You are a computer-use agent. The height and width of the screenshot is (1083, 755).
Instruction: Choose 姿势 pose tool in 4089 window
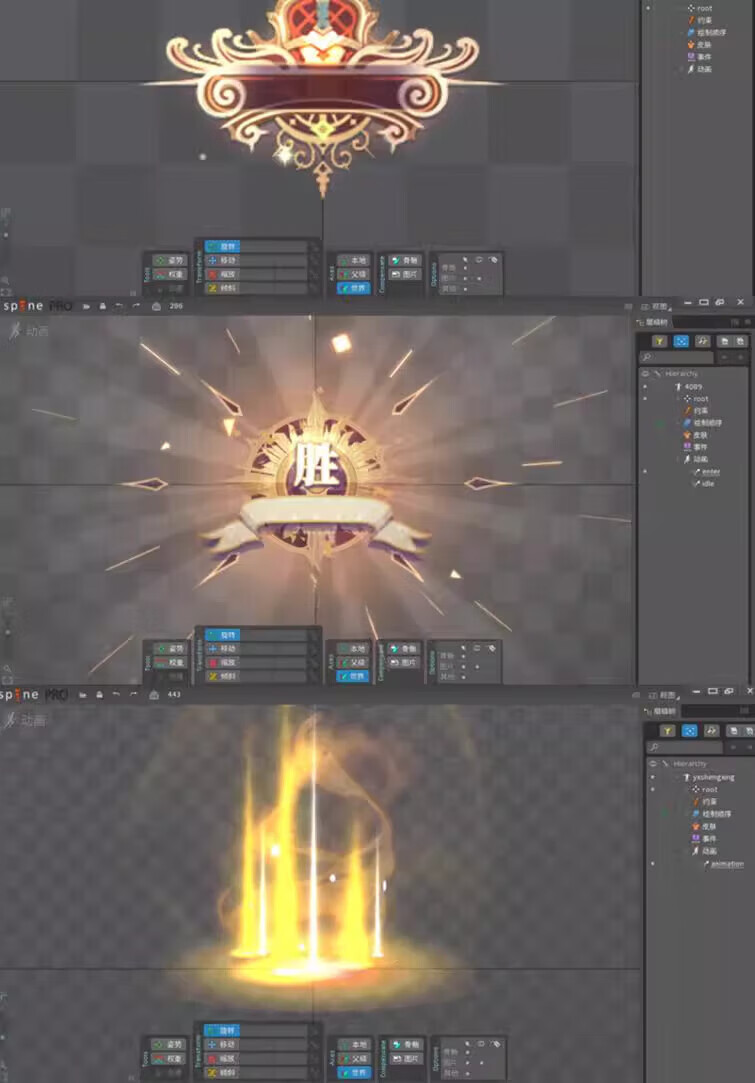click(170, 649)
